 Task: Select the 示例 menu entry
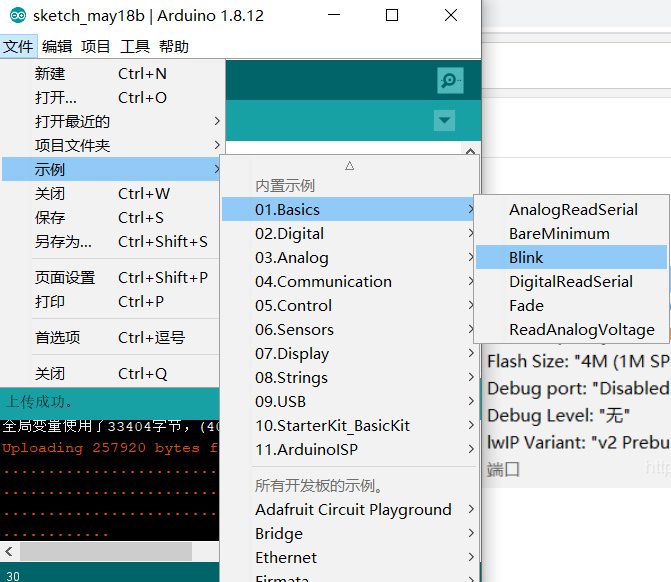pos(112,169)
